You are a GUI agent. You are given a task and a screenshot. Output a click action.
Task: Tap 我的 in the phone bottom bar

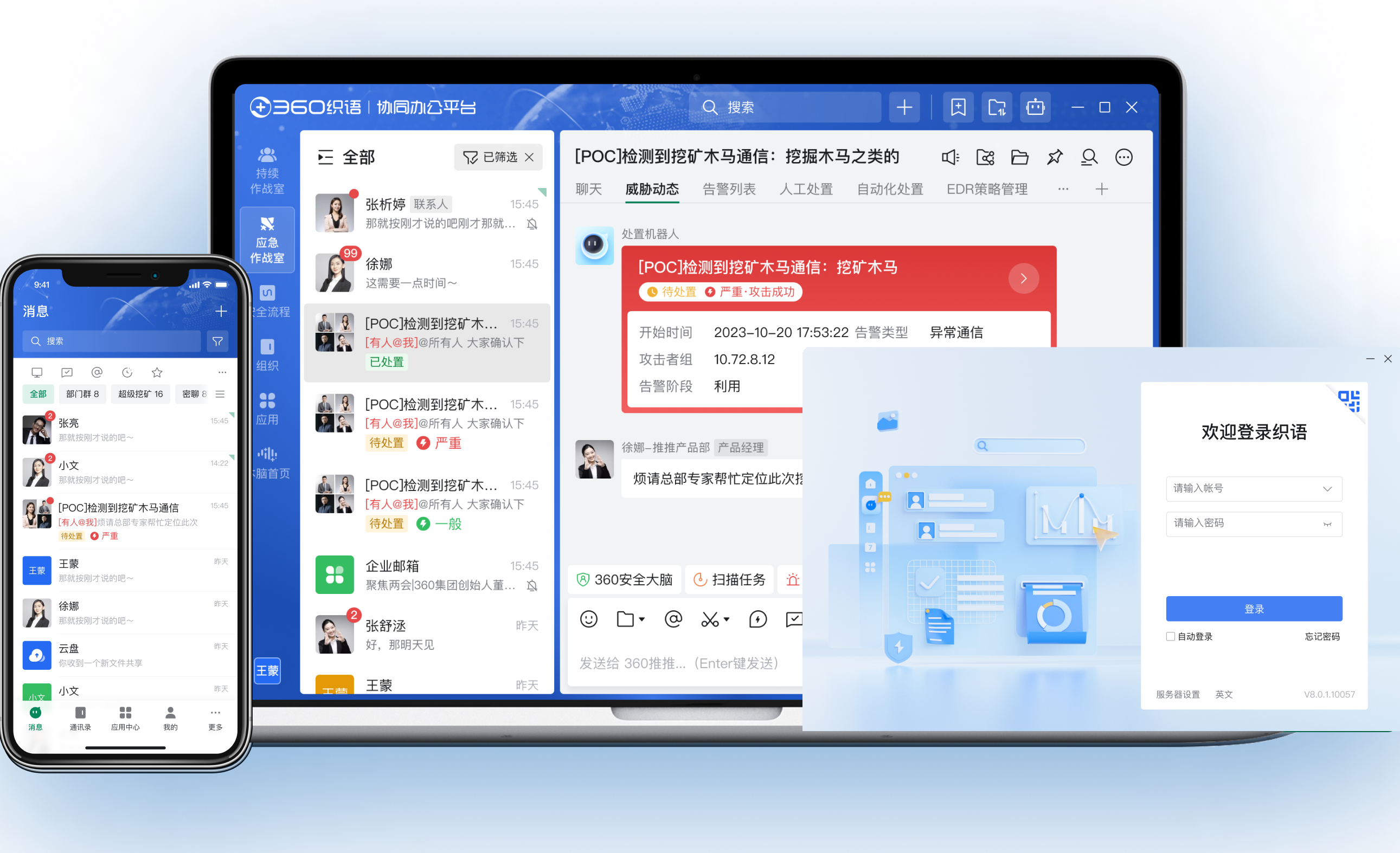(170, 718)
